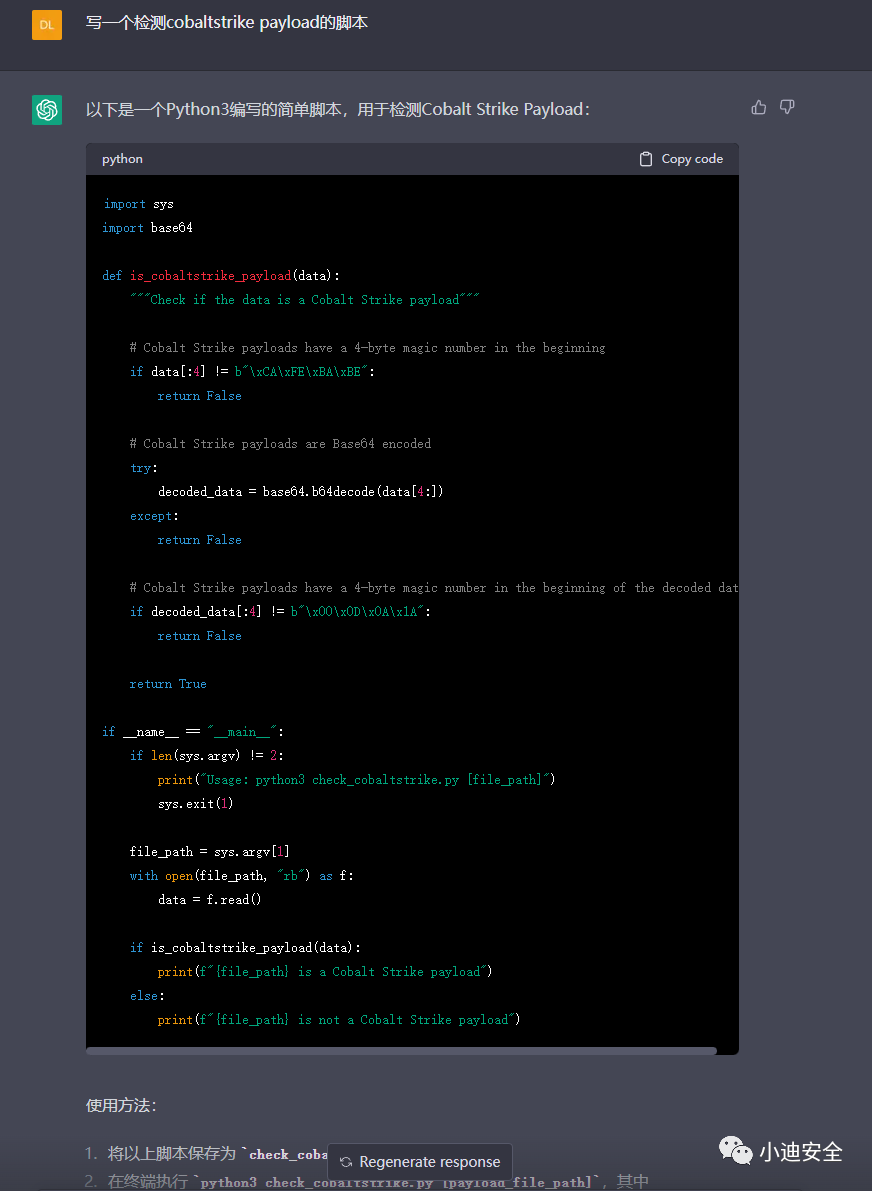Screen dimensions: 872x1191
Task: Click the line 'import base64'
Action: pos(147,228)
